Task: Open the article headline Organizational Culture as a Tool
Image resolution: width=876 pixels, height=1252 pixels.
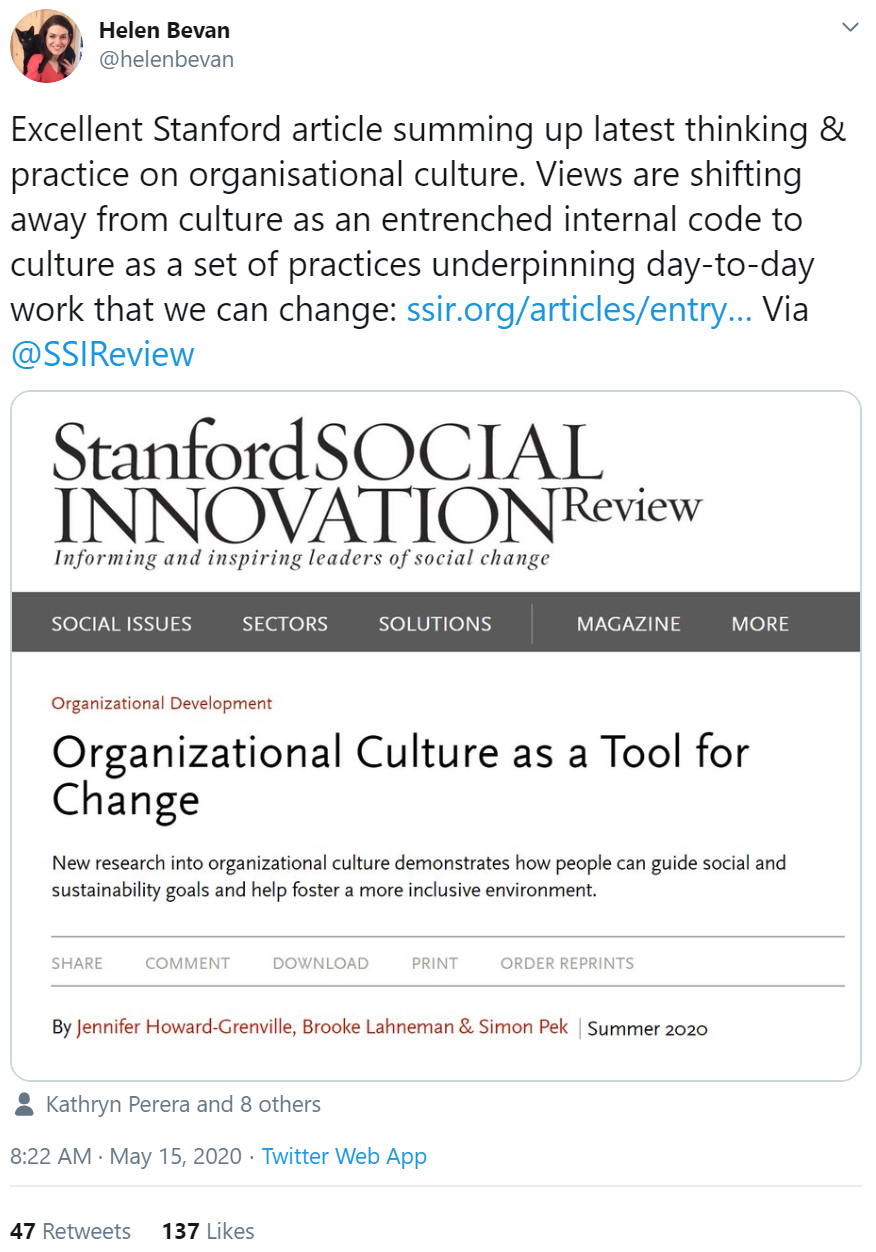Action: coord(400,776)
